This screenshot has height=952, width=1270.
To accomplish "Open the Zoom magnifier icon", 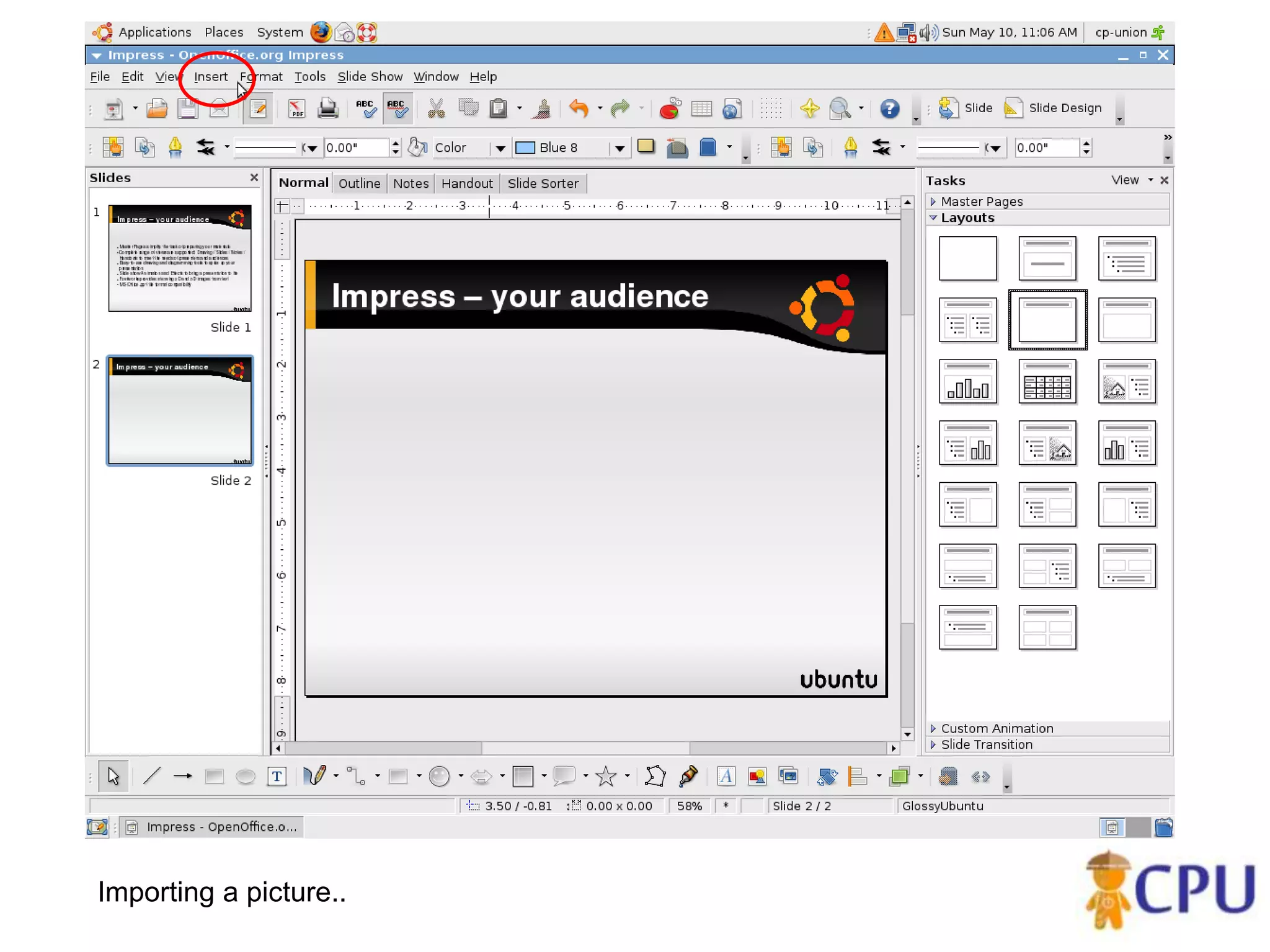I will click(840, 108).
